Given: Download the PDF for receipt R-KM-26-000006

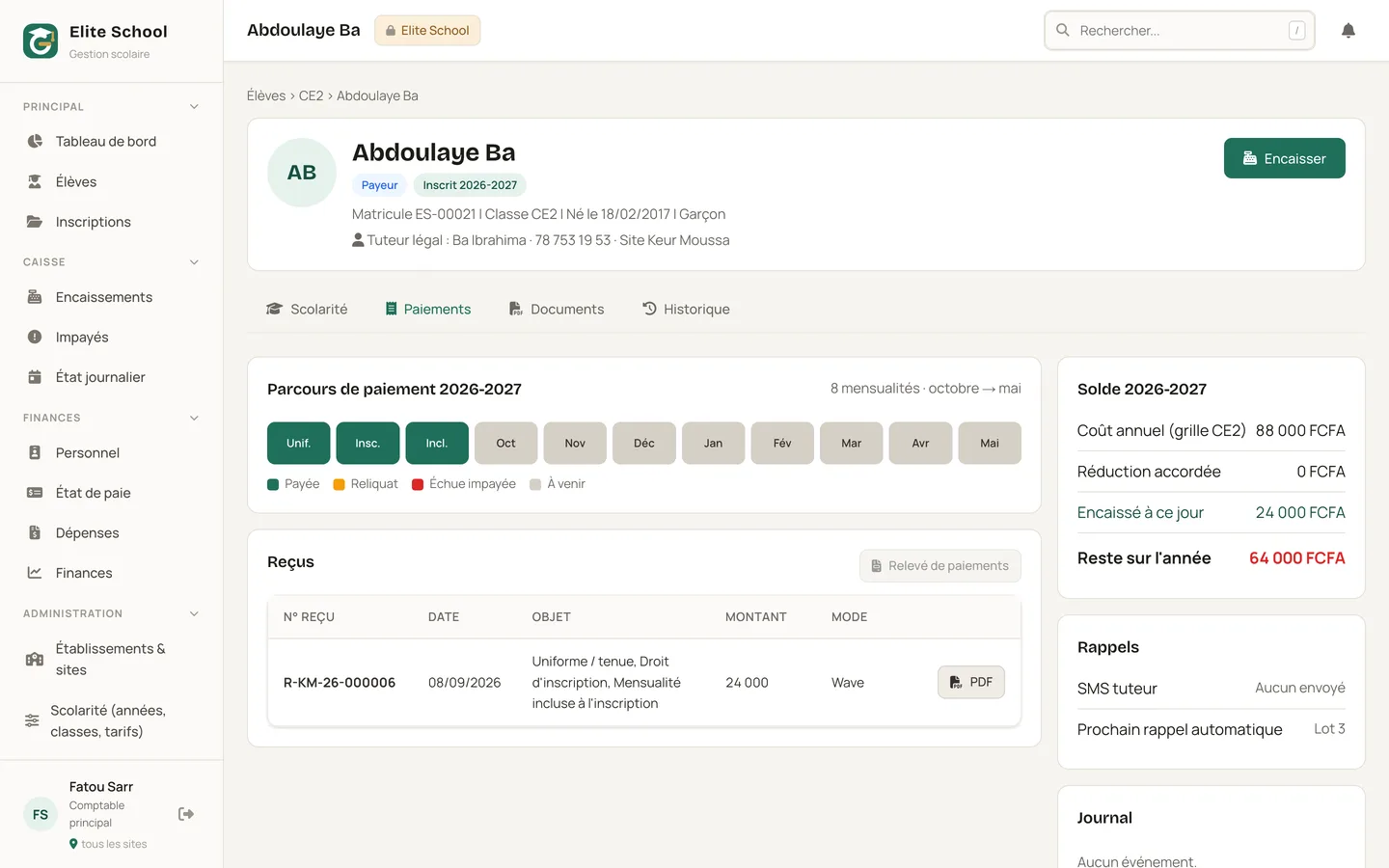Looking at the screenshot, I should 971,682.
